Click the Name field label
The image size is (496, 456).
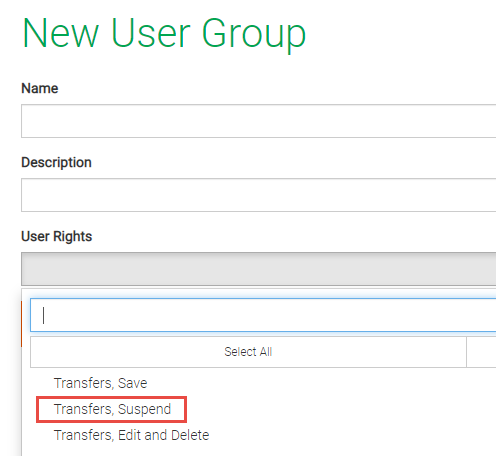point(40,88)
